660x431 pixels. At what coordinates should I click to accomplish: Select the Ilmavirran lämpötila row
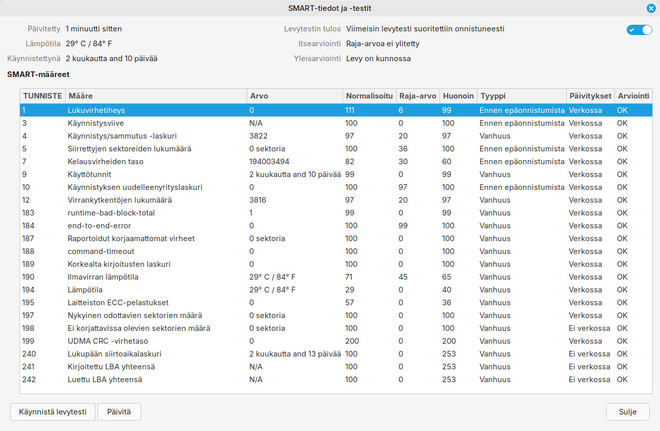click(336, 277)
